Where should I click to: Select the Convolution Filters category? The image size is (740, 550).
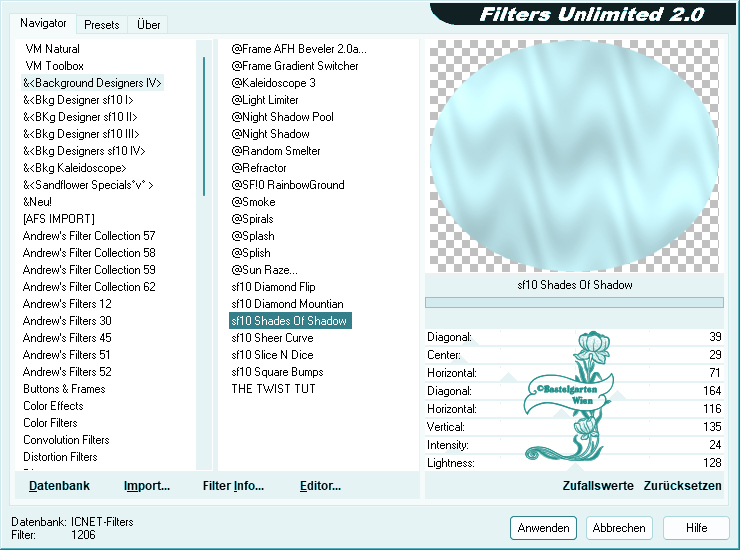66,440
